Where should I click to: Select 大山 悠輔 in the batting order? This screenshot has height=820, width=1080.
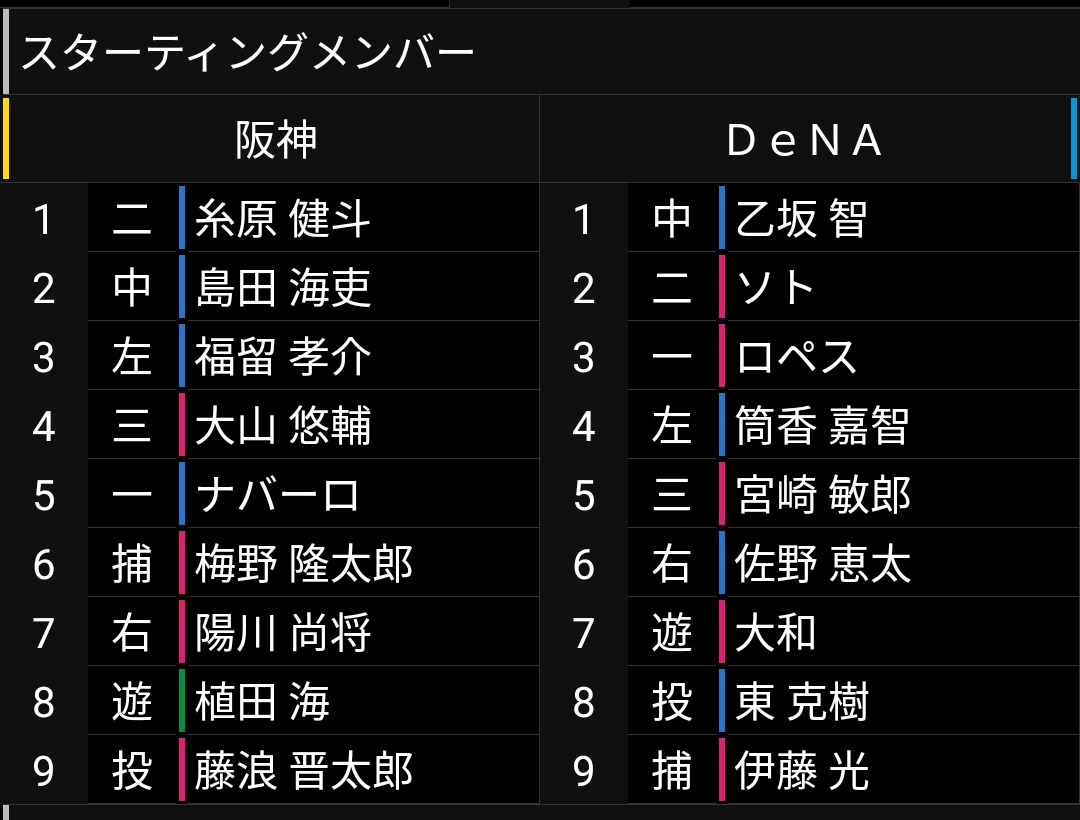point(283,426)
